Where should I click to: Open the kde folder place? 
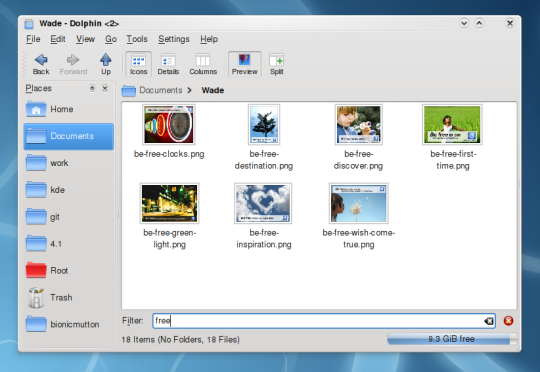(x=69, y=190)
